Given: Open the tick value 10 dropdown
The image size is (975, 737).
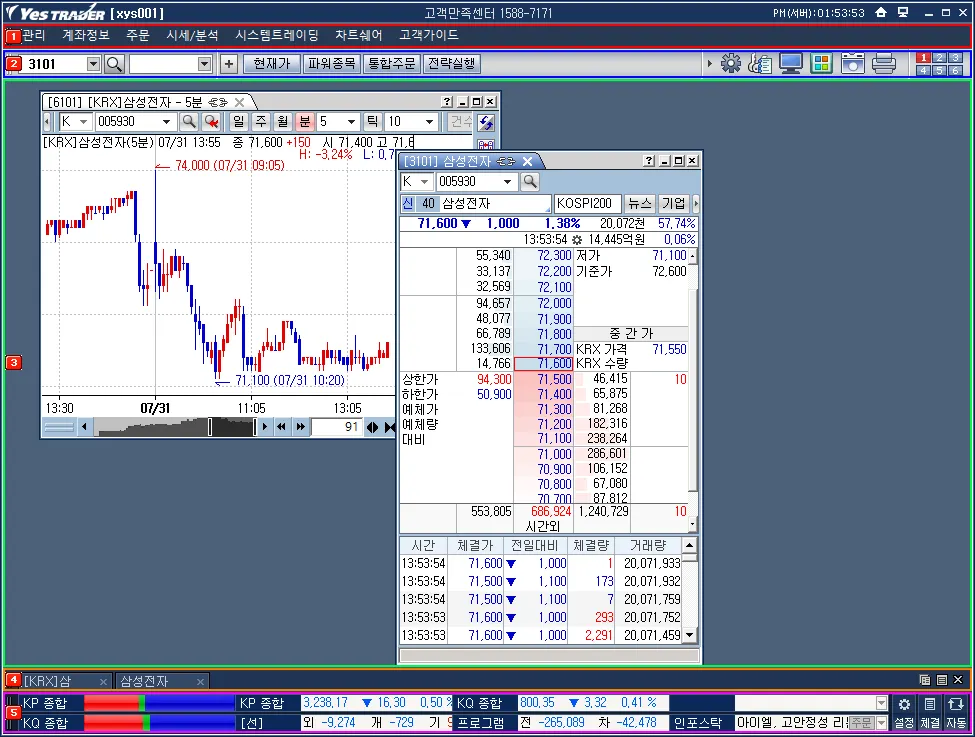Looking at the screenshot, I should [429, 122].
